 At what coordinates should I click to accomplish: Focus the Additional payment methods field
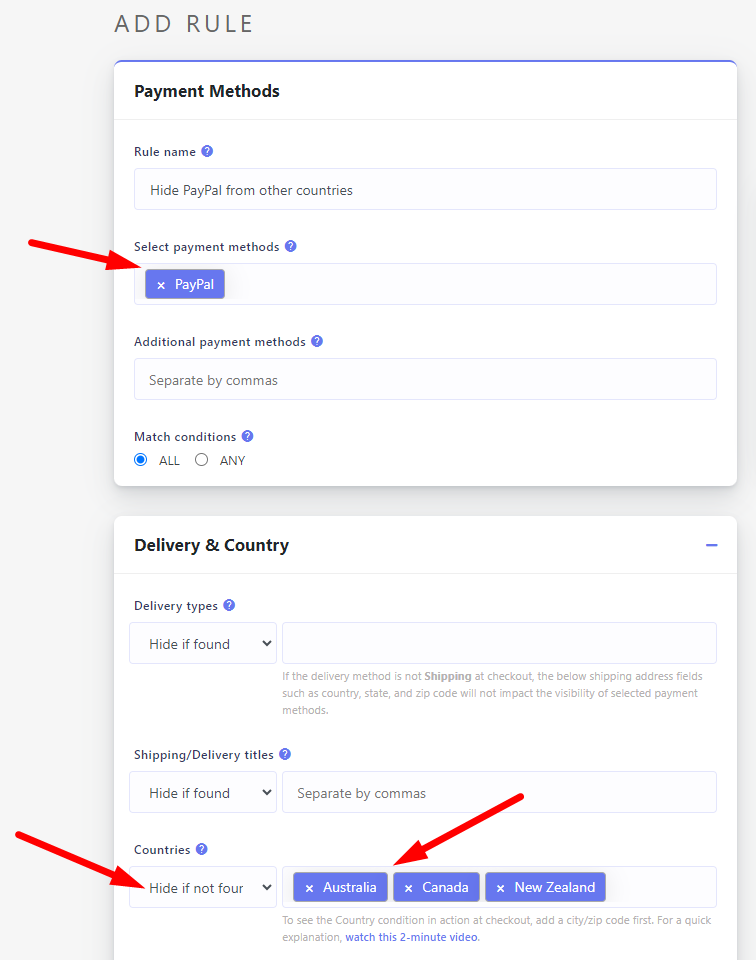click(425, 380)
